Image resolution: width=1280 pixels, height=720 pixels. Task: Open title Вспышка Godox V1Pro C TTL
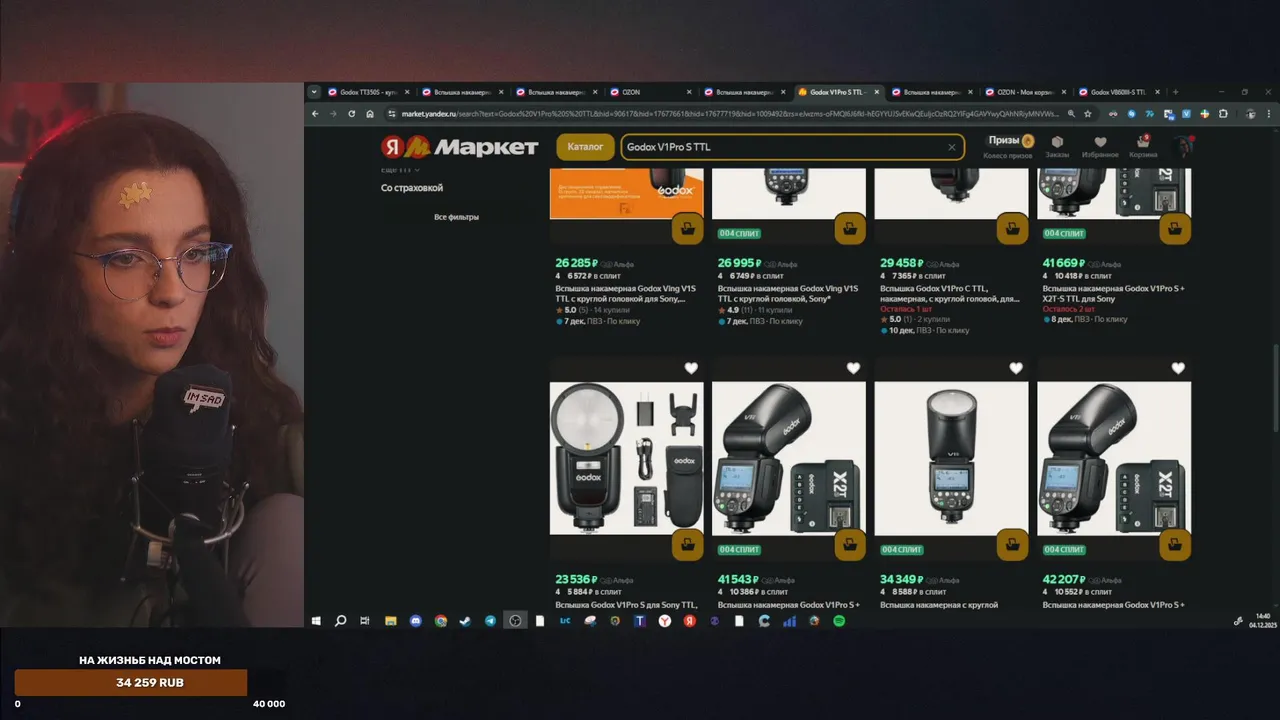click(x=949, y=293)
